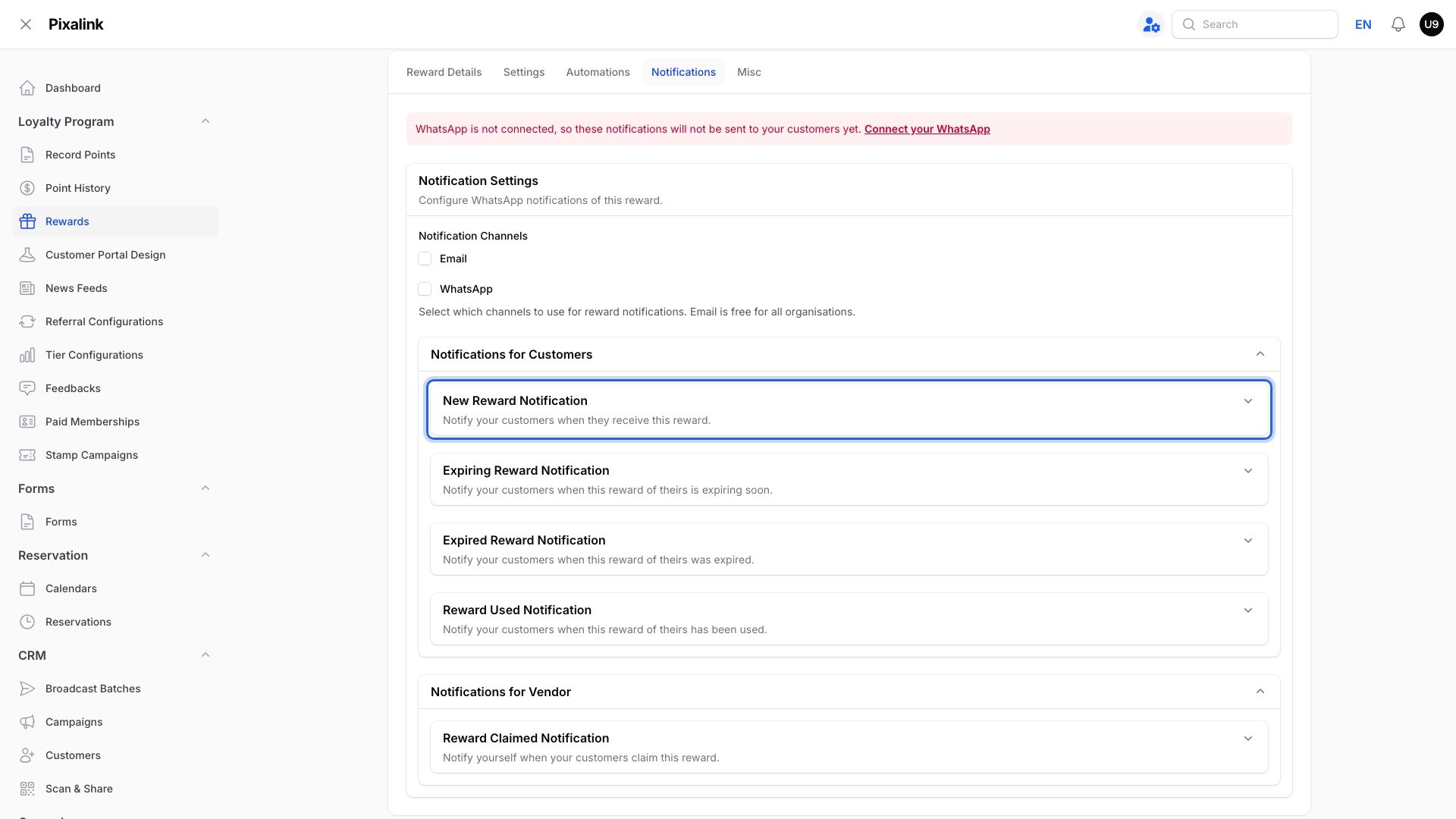
Task: Open the U9 user avatar menu
Action: (x=1432, y=24)
